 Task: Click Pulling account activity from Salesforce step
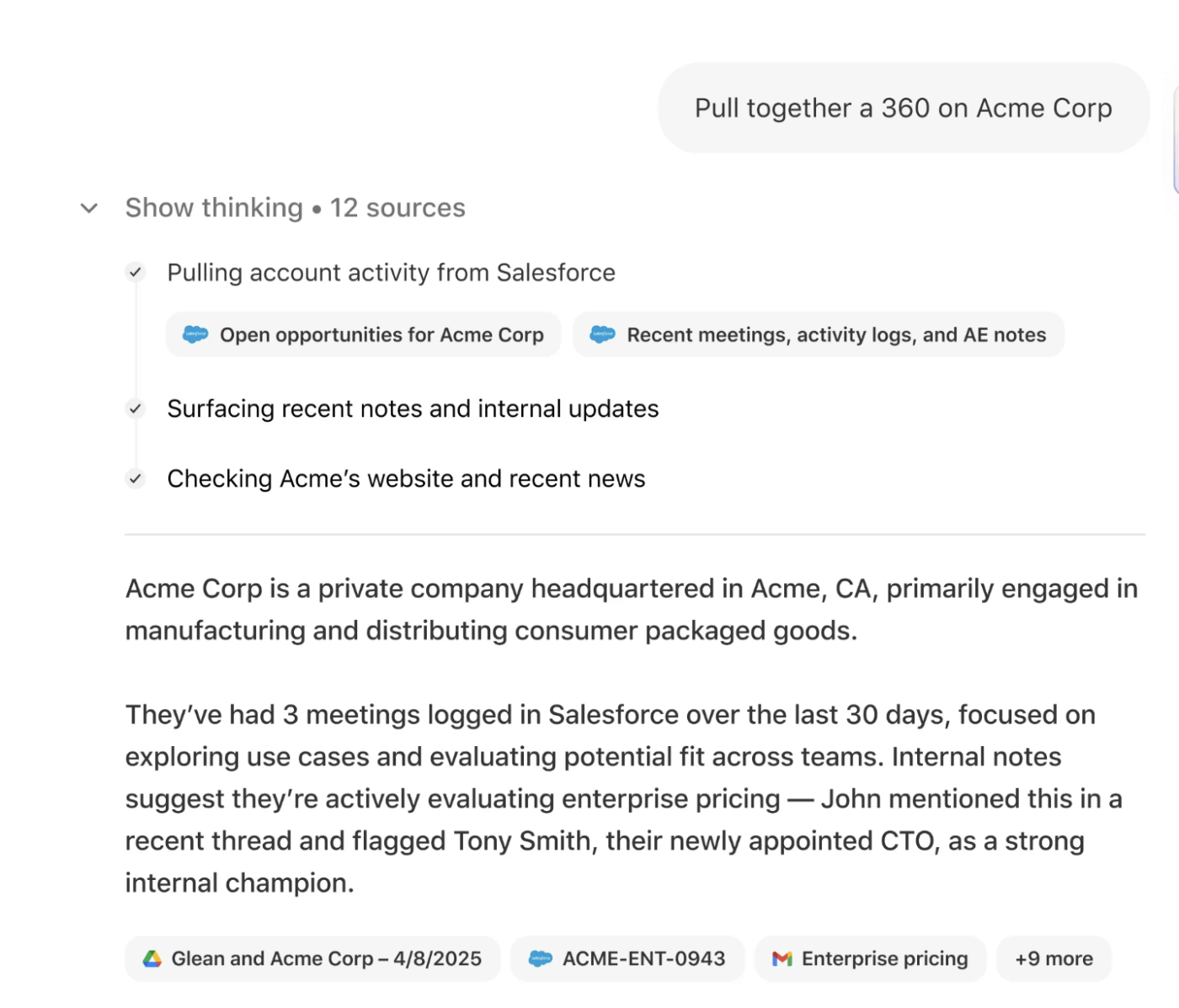391,273
